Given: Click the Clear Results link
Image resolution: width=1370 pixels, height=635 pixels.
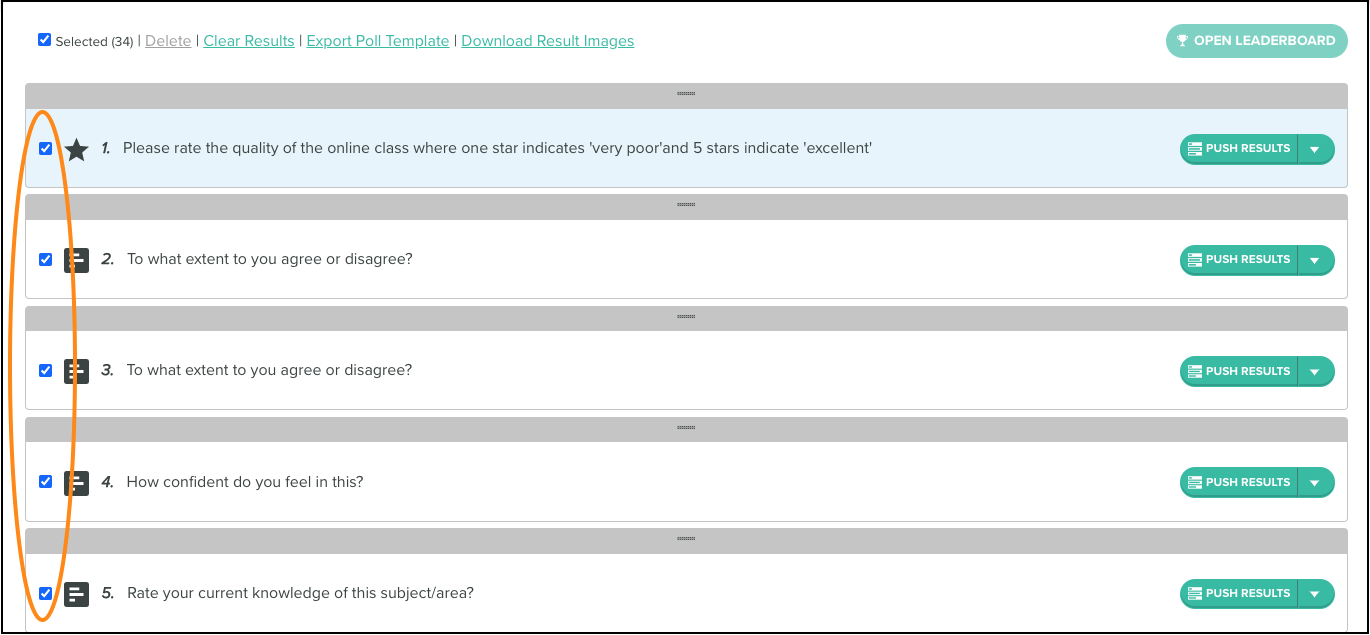Looking at the screenshot, I should click(249, 41).
